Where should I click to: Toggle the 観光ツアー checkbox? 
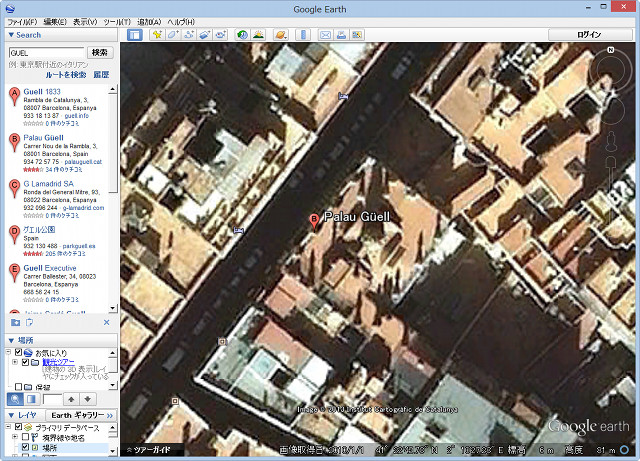click(x=25, y=362)
